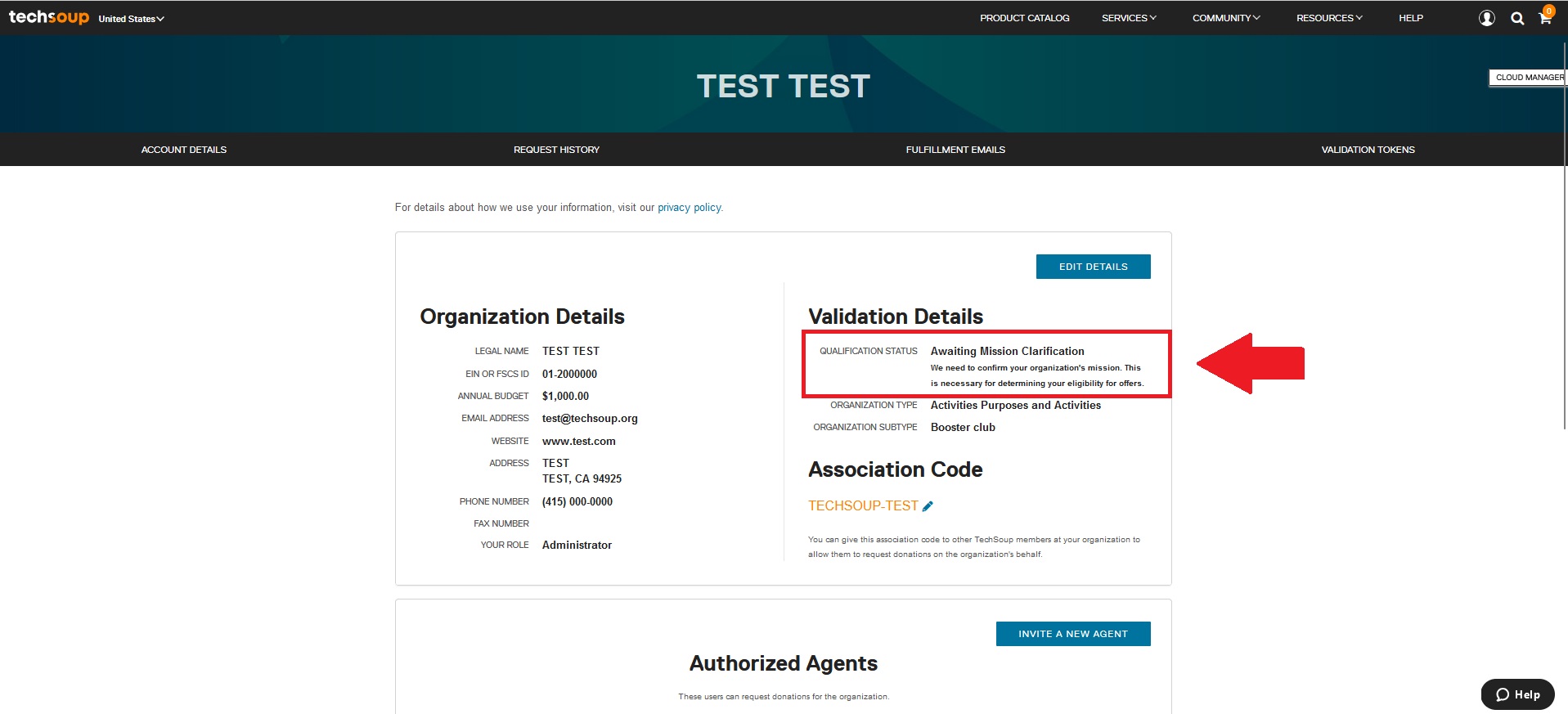Click the Administrator role value
1568x714 pixels.
[577, 545]
